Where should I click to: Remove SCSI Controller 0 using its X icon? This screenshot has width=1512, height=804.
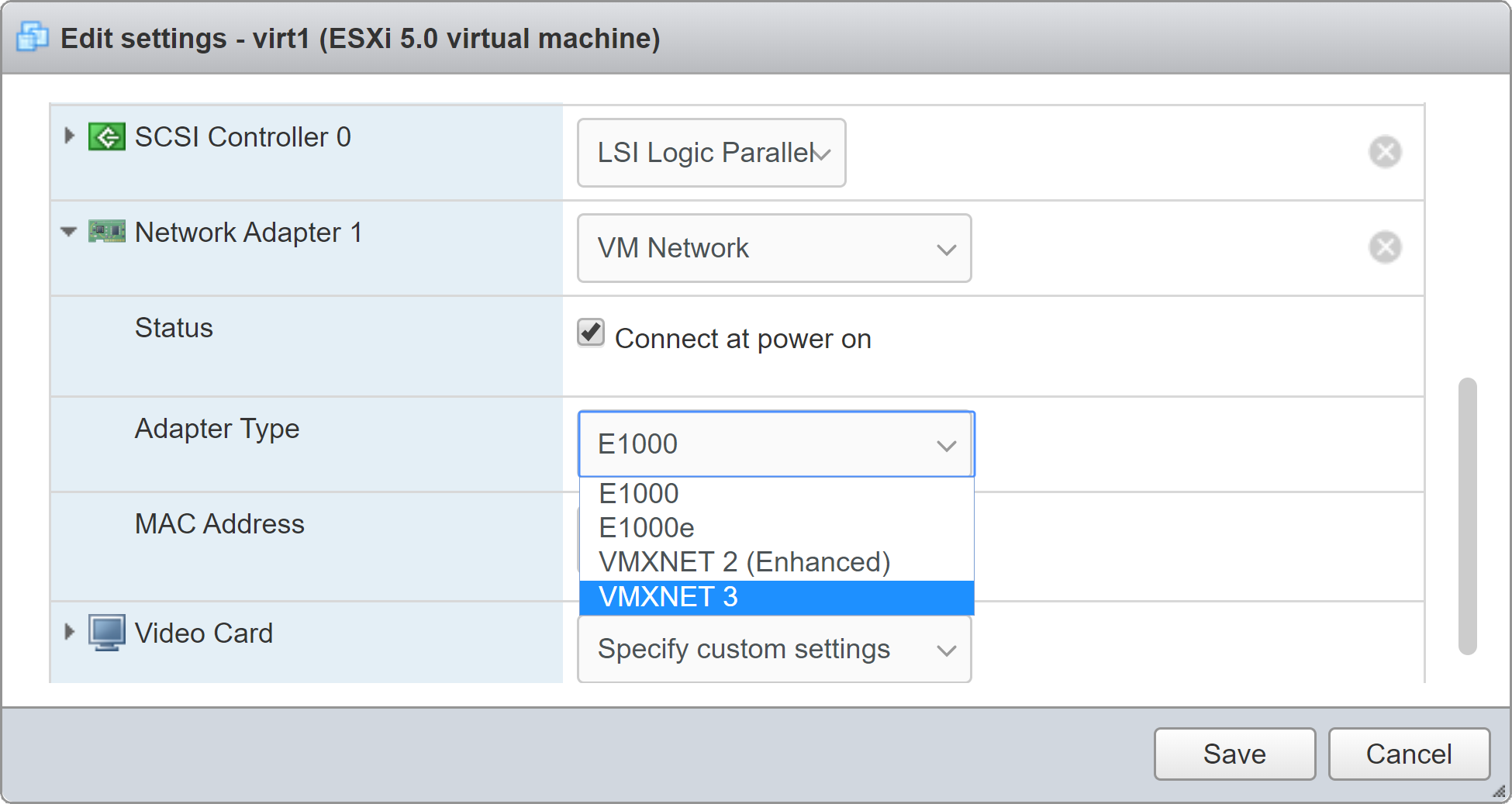[1386, 152]
